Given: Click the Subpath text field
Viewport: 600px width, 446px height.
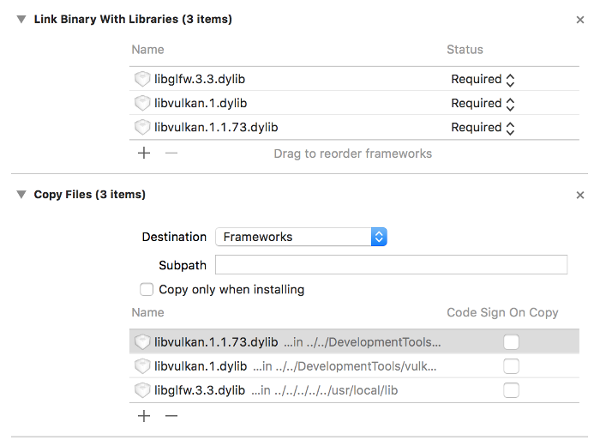Looking at the screenshot, I should [391, 265].
